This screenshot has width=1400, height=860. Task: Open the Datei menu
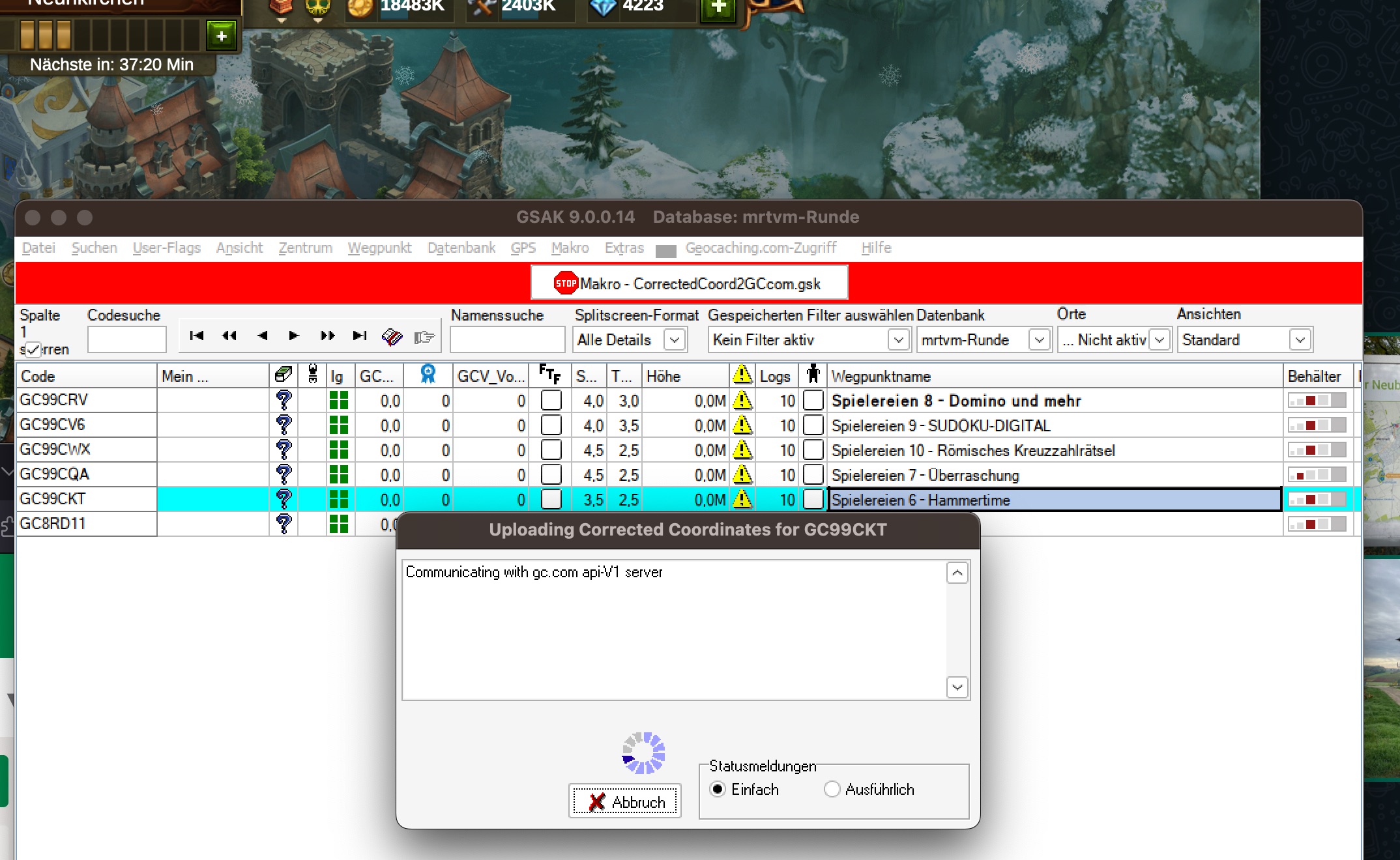tap(38, 248)
